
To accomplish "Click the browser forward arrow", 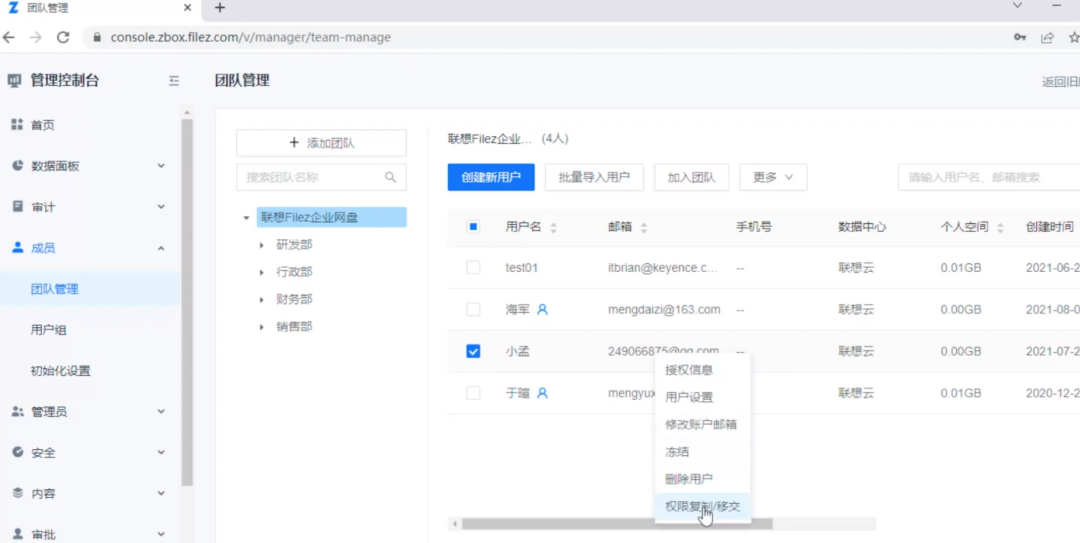I will [36, 37].
